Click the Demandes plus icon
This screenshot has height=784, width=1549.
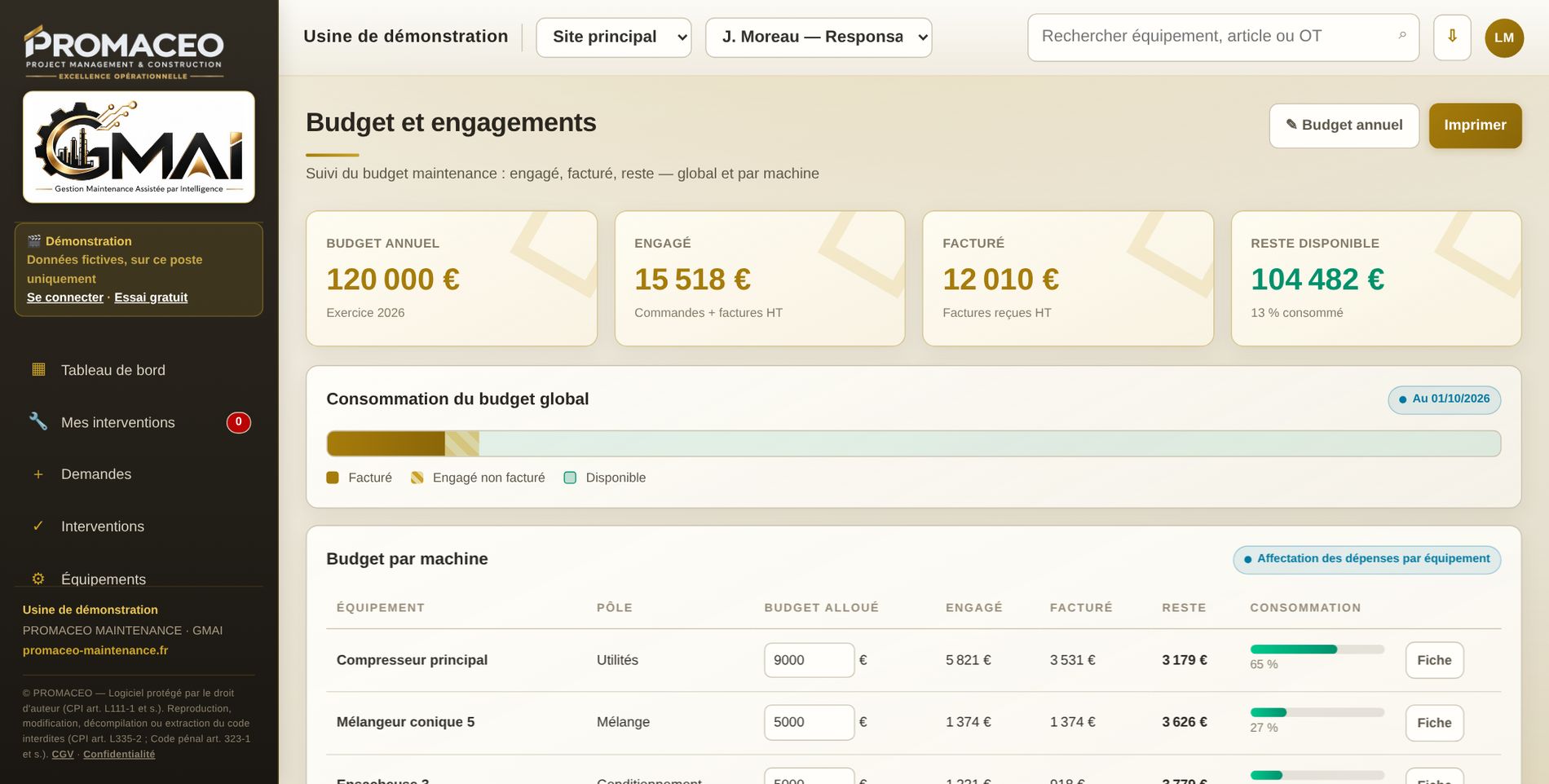point(38,474)
